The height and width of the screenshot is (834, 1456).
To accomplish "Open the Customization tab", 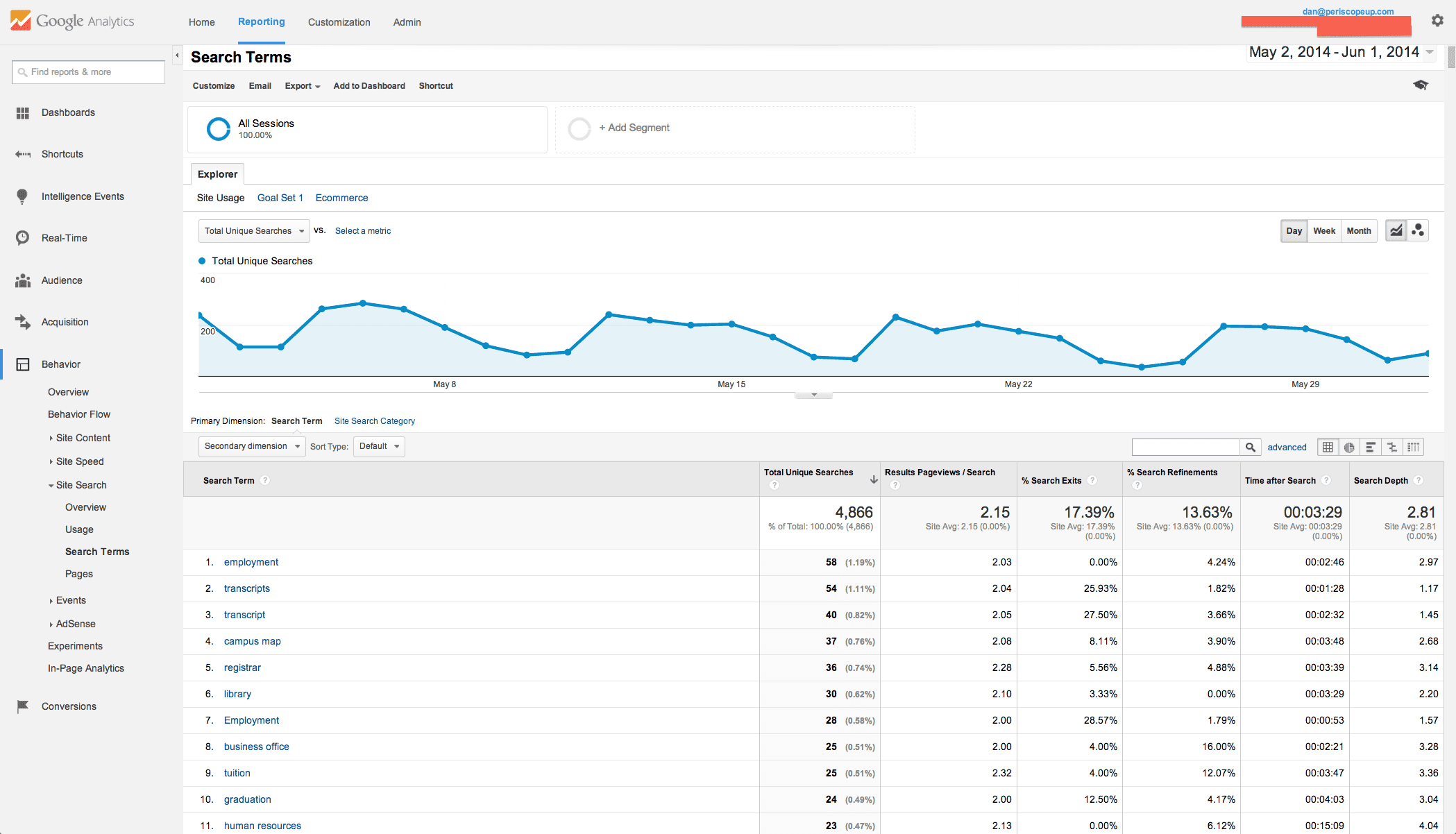I will 339,22.
